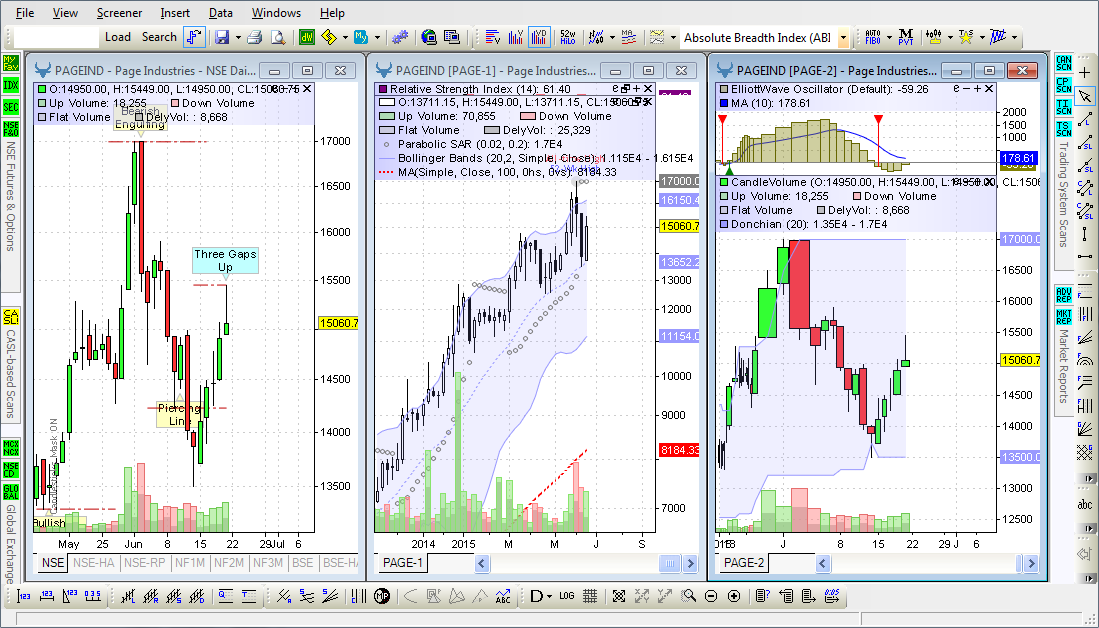Select the arrow pointer tool
Image resolution: width=1099 pixels, height=628 pixels.
[x=1085, y=96]
